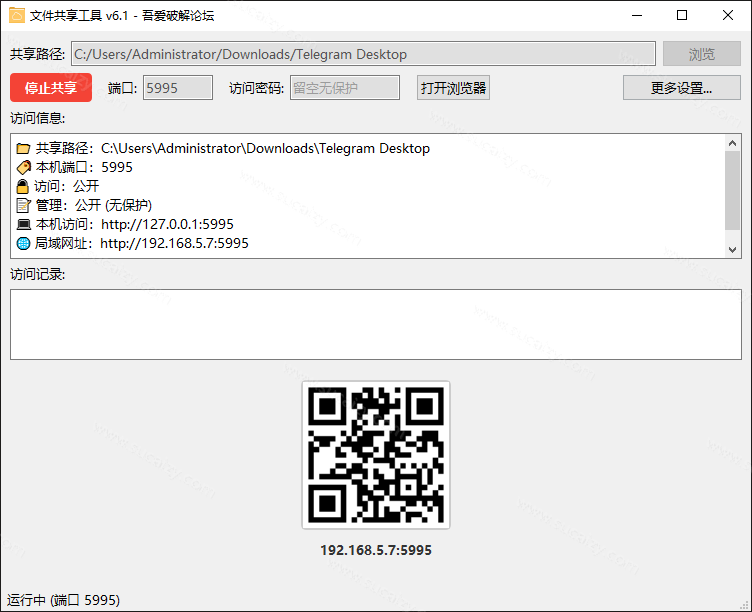The width and height of the screenshot is (752, 612).
Task: Click the globe icon beside 局域网址
Action: (x=23, y=244)
